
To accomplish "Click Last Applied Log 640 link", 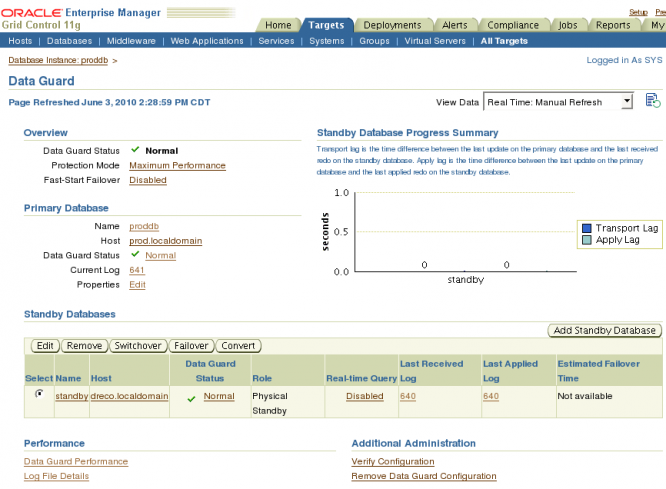I will [x=491, y=396].
